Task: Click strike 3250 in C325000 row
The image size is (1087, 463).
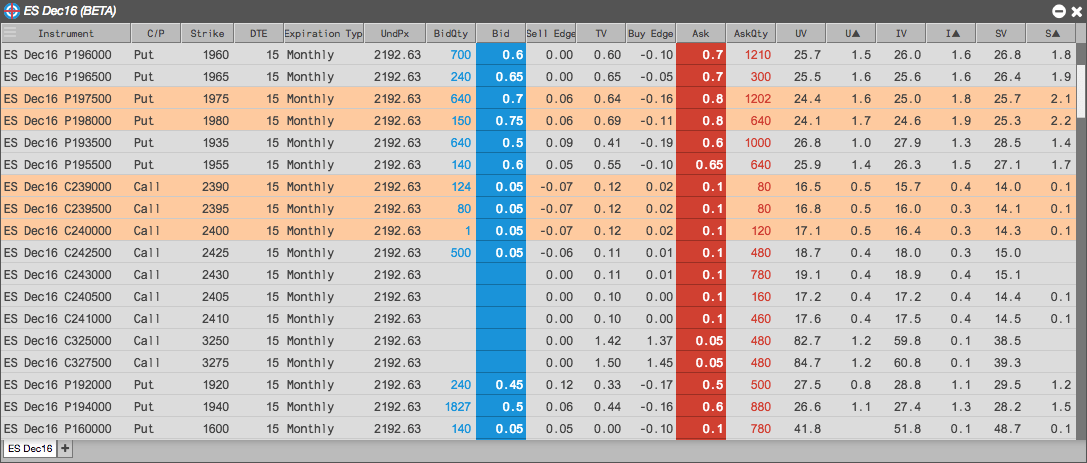Action: tap(207, 343)
